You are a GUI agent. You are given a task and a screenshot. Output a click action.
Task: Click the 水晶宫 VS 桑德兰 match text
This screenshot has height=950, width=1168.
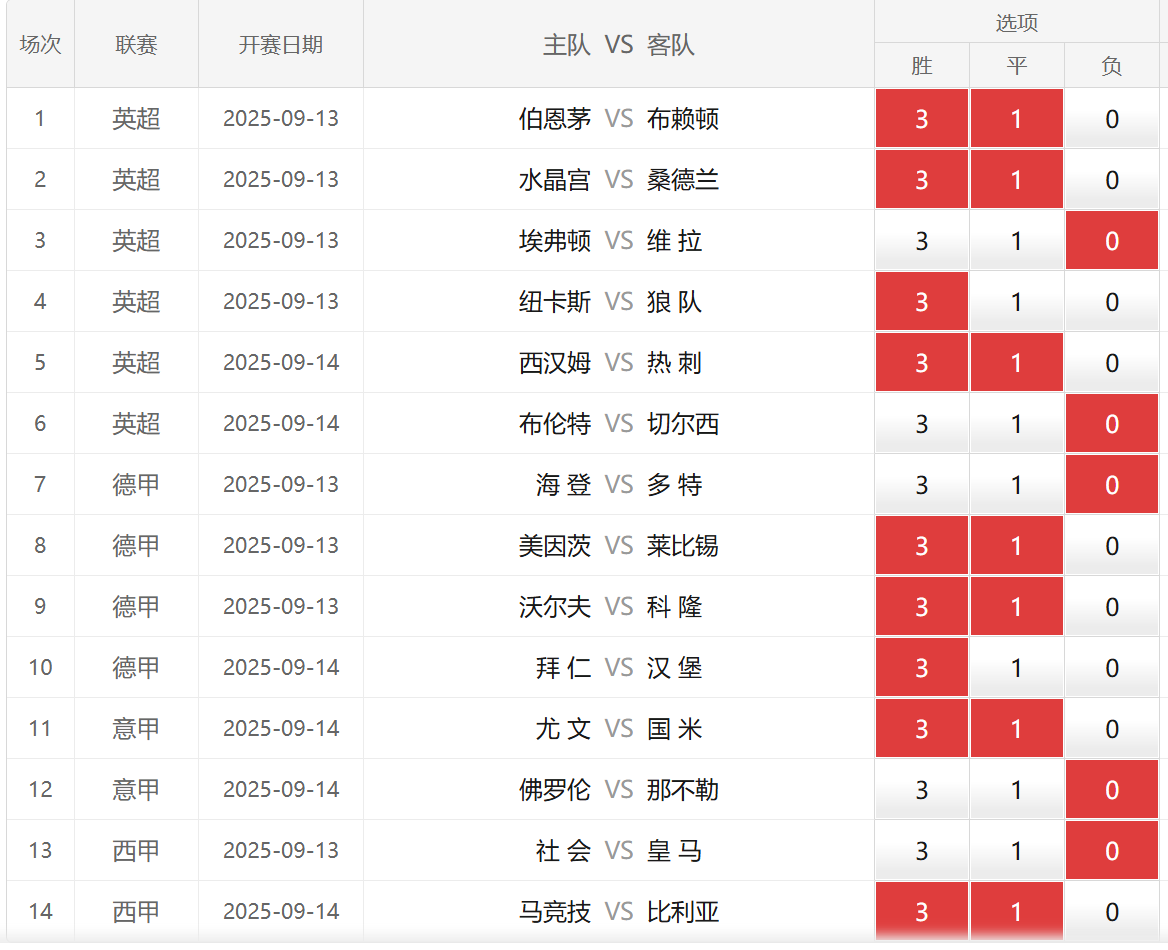pos(618,180)
